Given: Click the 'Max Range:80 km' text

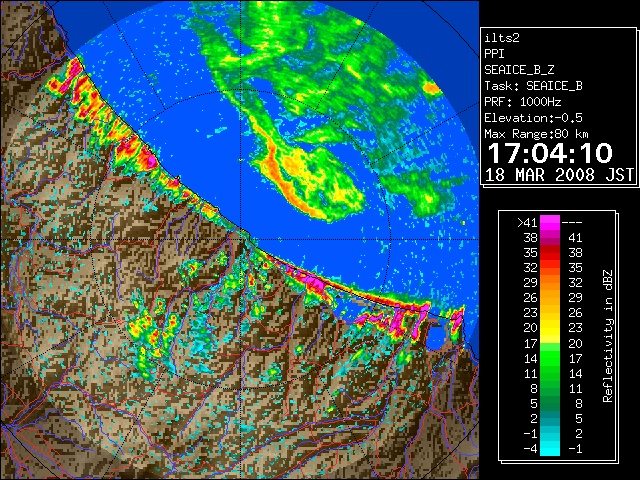Looking at the screenshot, I should [536, 134].
